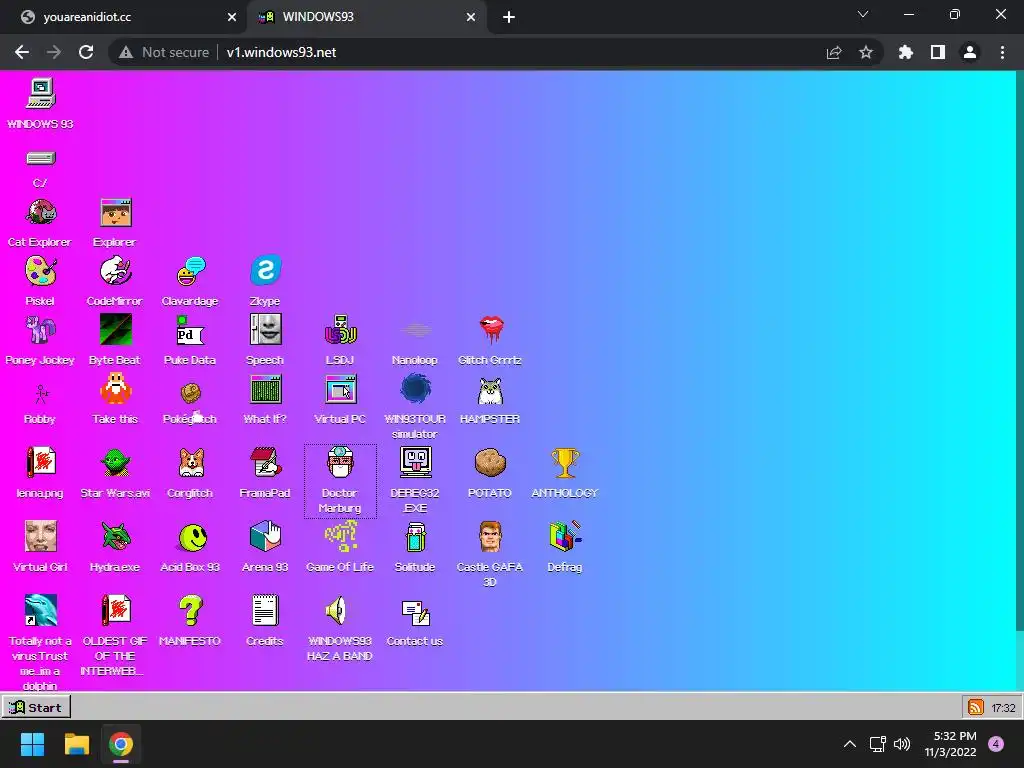Open WIN93TOUR simulator icon
Viewport: 1024px width, 768px height.
pos(415,391)
